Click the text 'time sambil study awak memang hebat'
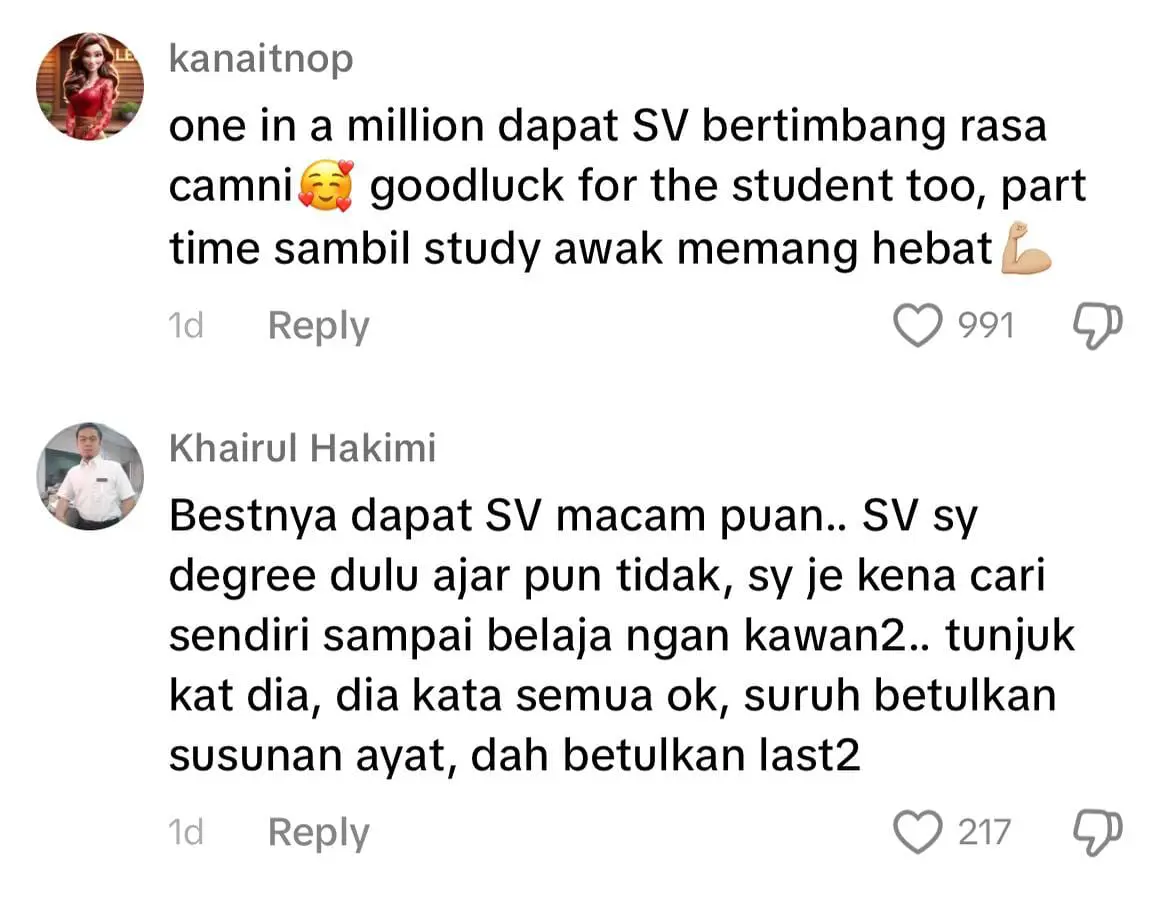 point(581,248)
